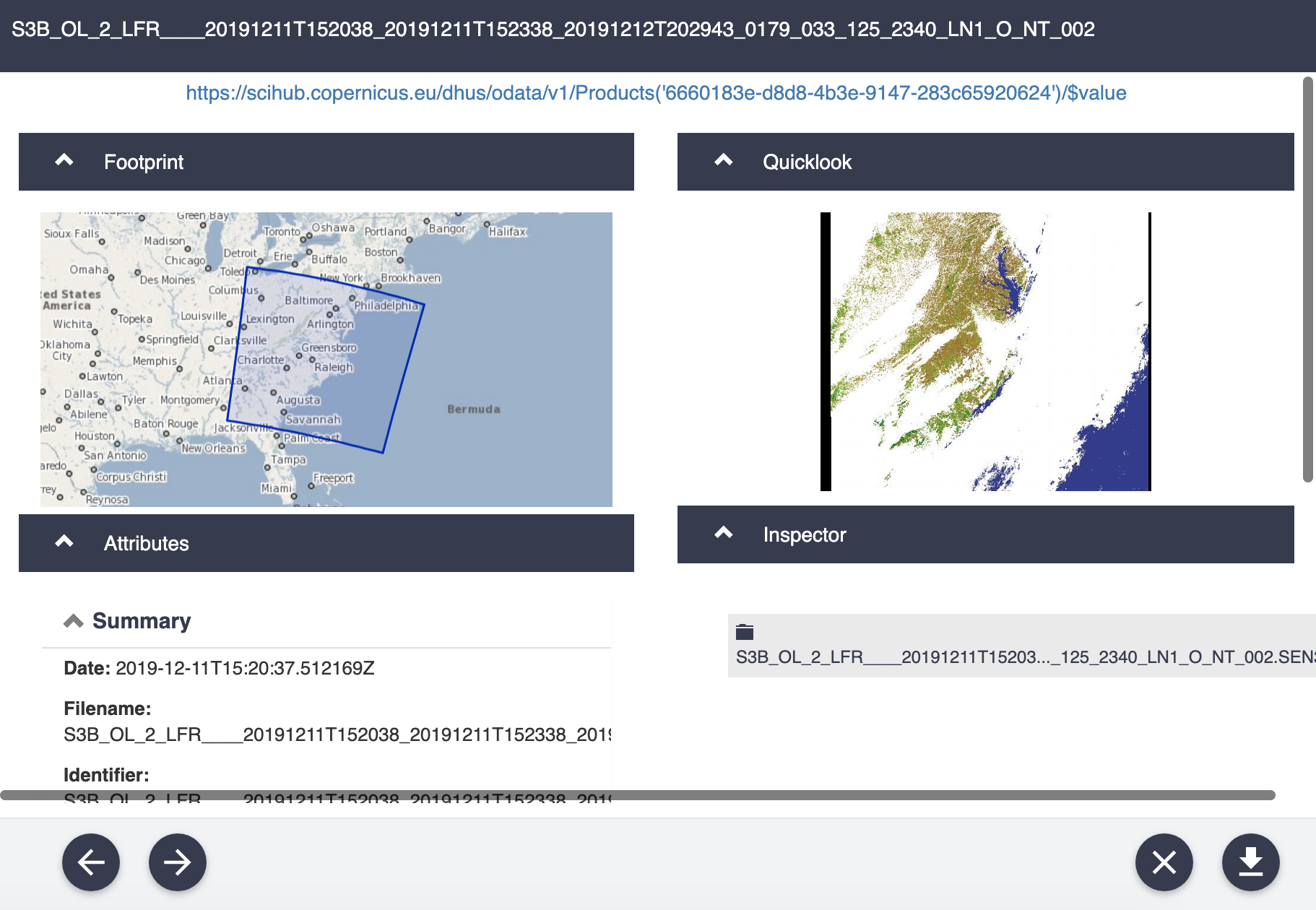1316x910 pixels.
Task: Click the folder icon in Inspector
Action: point(745,632)
